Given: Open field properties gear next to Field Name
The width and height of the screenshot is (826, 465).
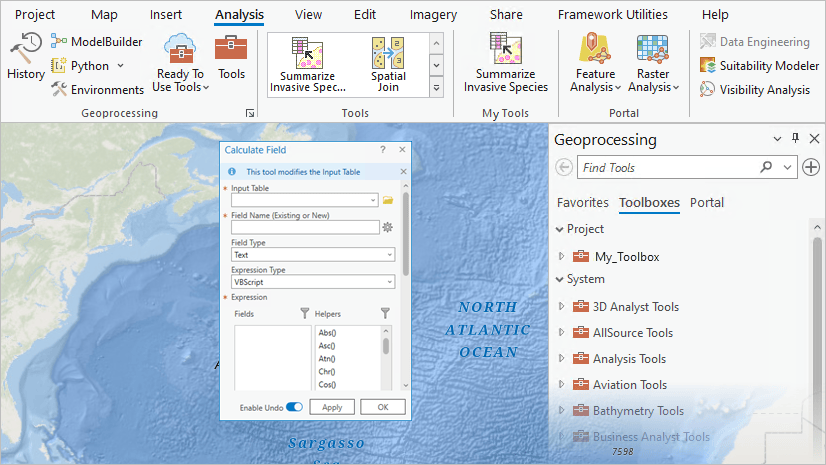Looking at the screenshot, I should (388, 227).
